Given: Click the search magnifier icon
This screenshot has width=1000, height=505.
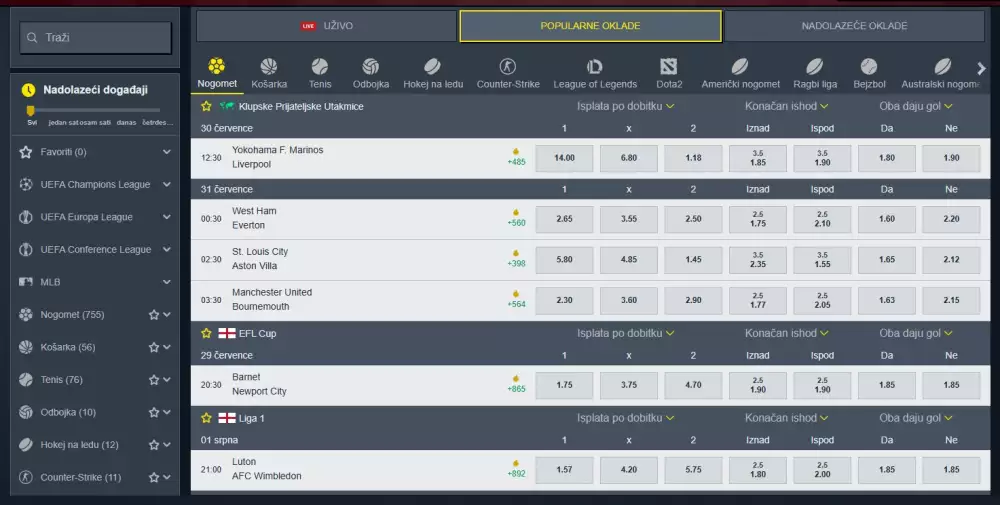Looking at the screenshot, I should (32, 38).
